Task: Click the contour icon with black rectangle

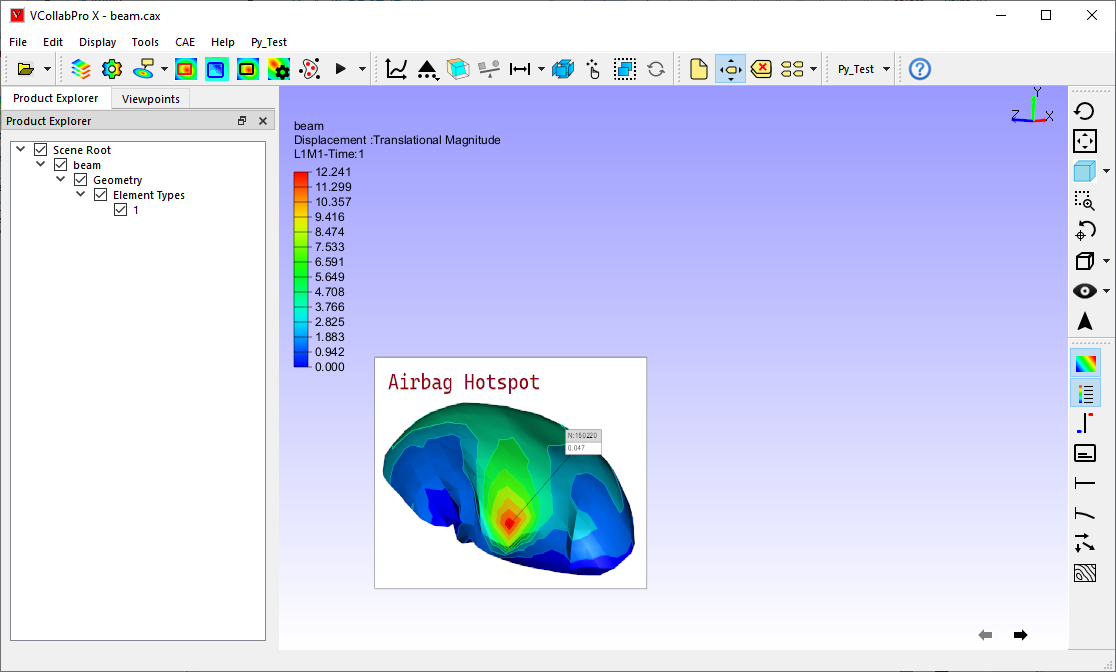Action: point(248,69)
